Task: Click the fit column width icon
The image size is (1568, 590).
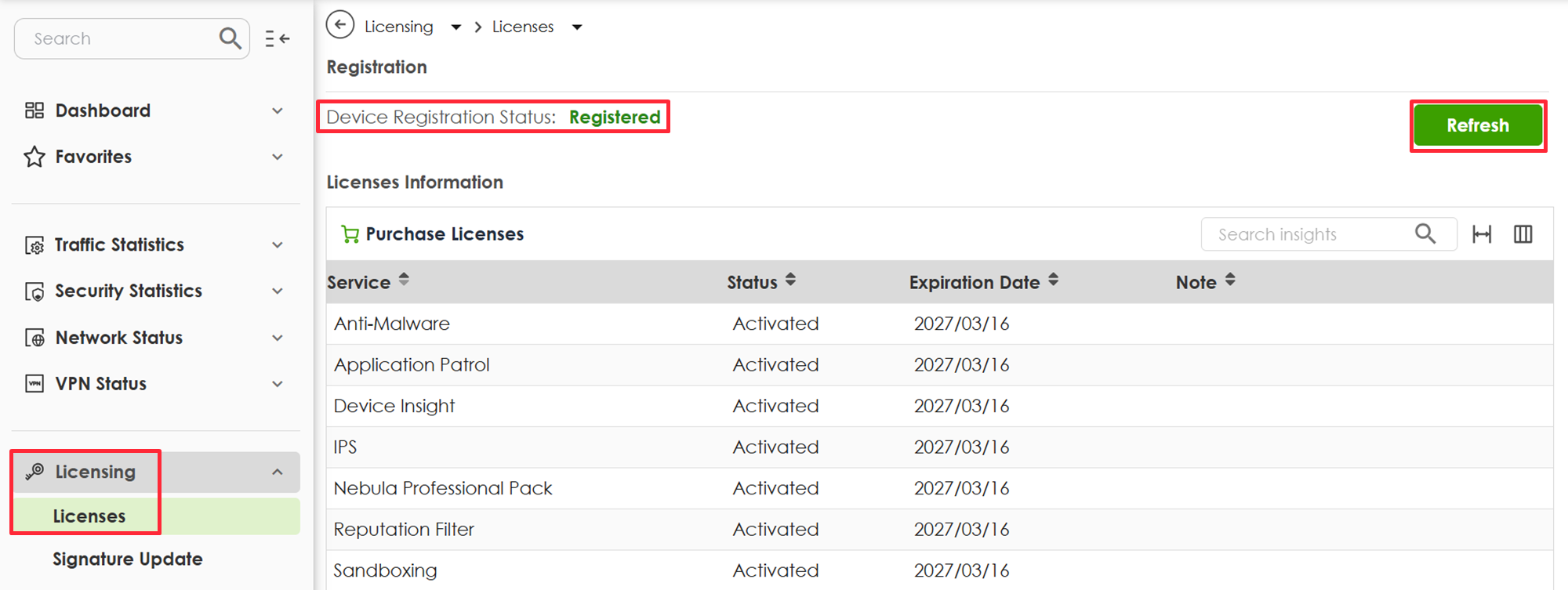Action: pos(1482,234)
